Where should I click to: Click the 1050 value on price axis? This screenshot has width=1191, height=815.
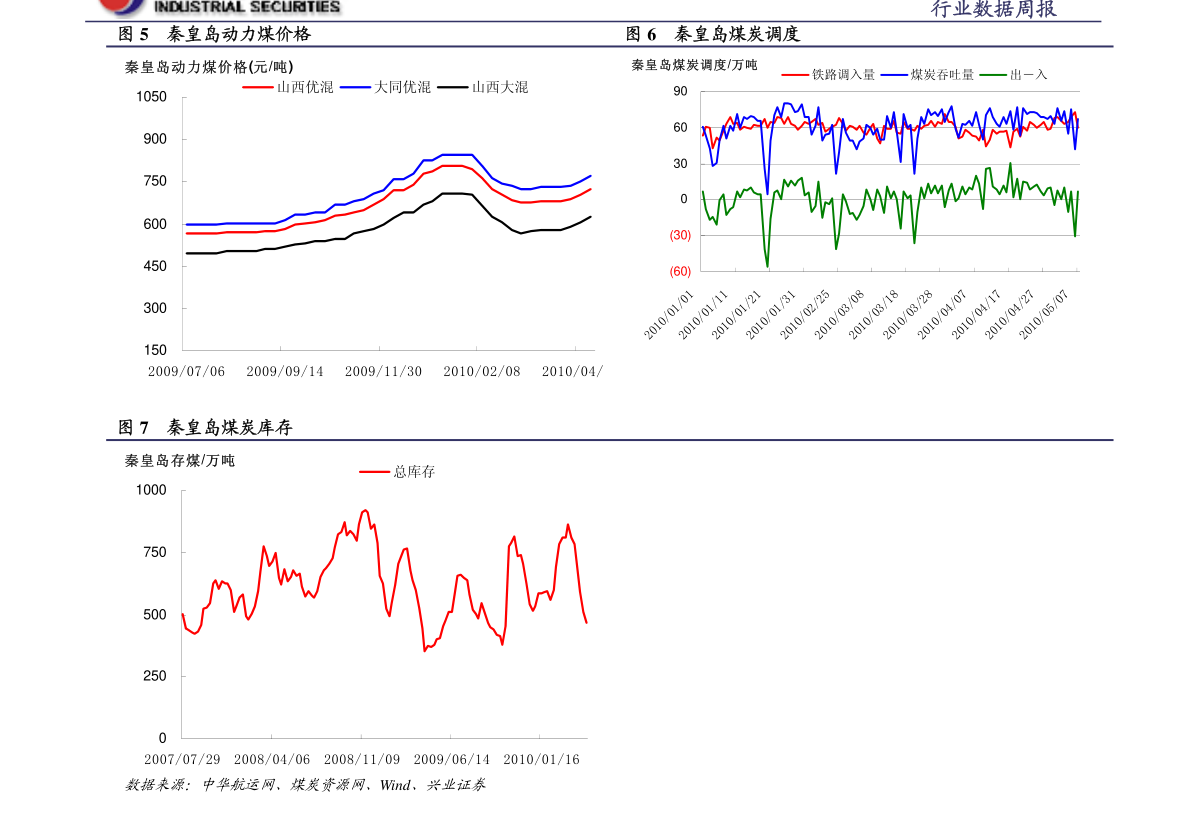151,96
